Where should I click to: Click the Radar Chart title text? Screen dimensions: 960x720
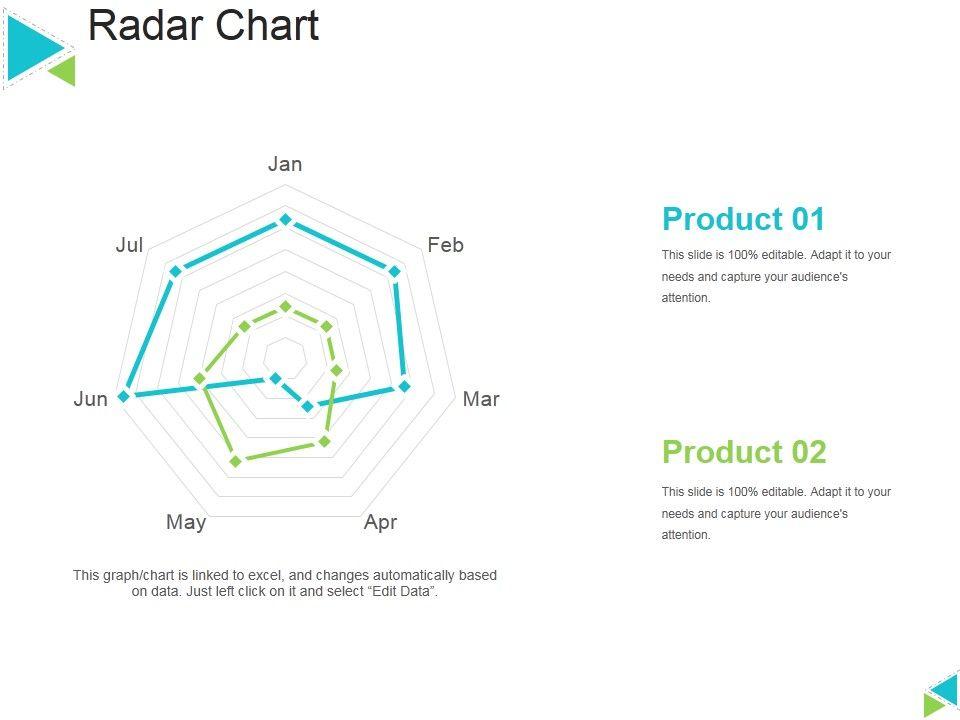tap(204, 25)
